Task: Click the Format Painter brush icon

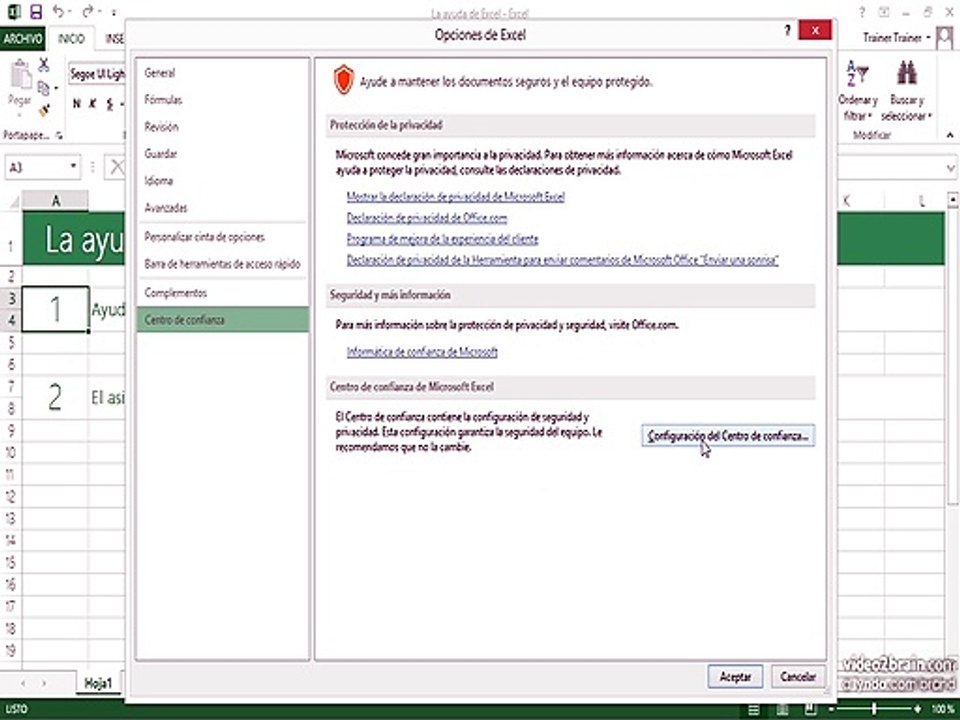Action: pos(44,110)
